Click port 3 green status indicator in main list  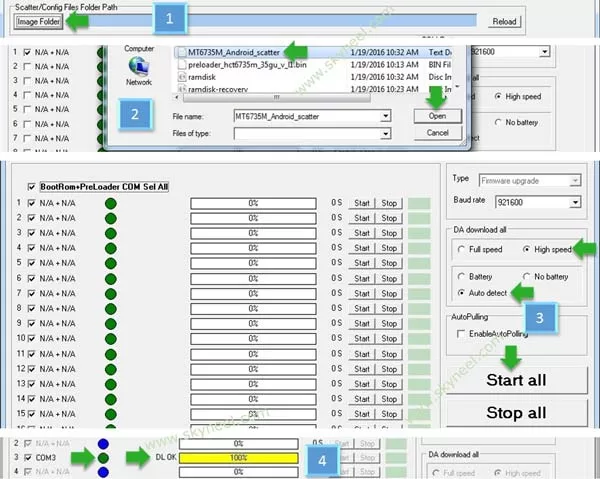point(111,233)
